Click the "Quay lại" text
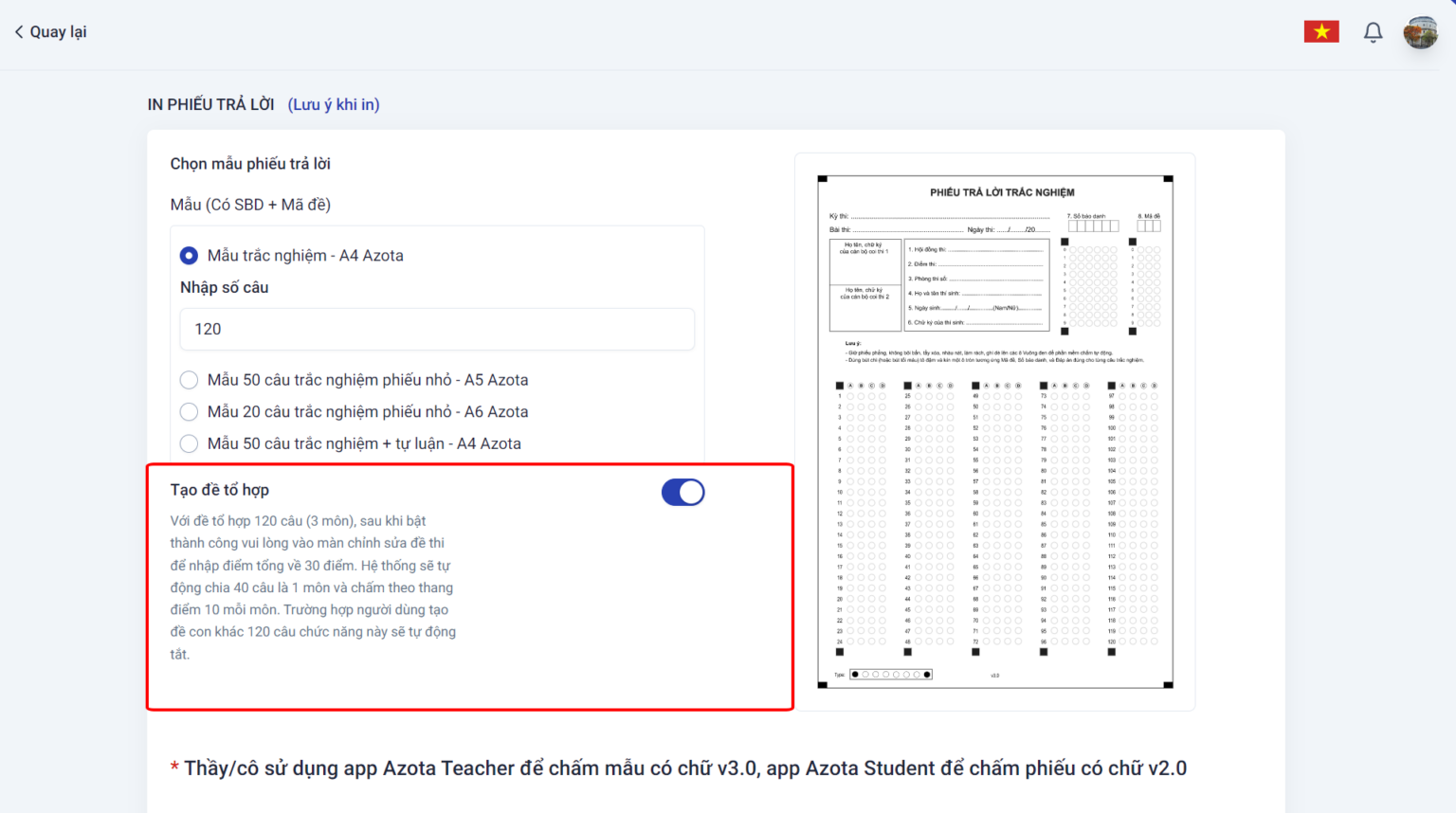Image resolution: width=1456 pixels, height=813 pixels. point(58,32)
